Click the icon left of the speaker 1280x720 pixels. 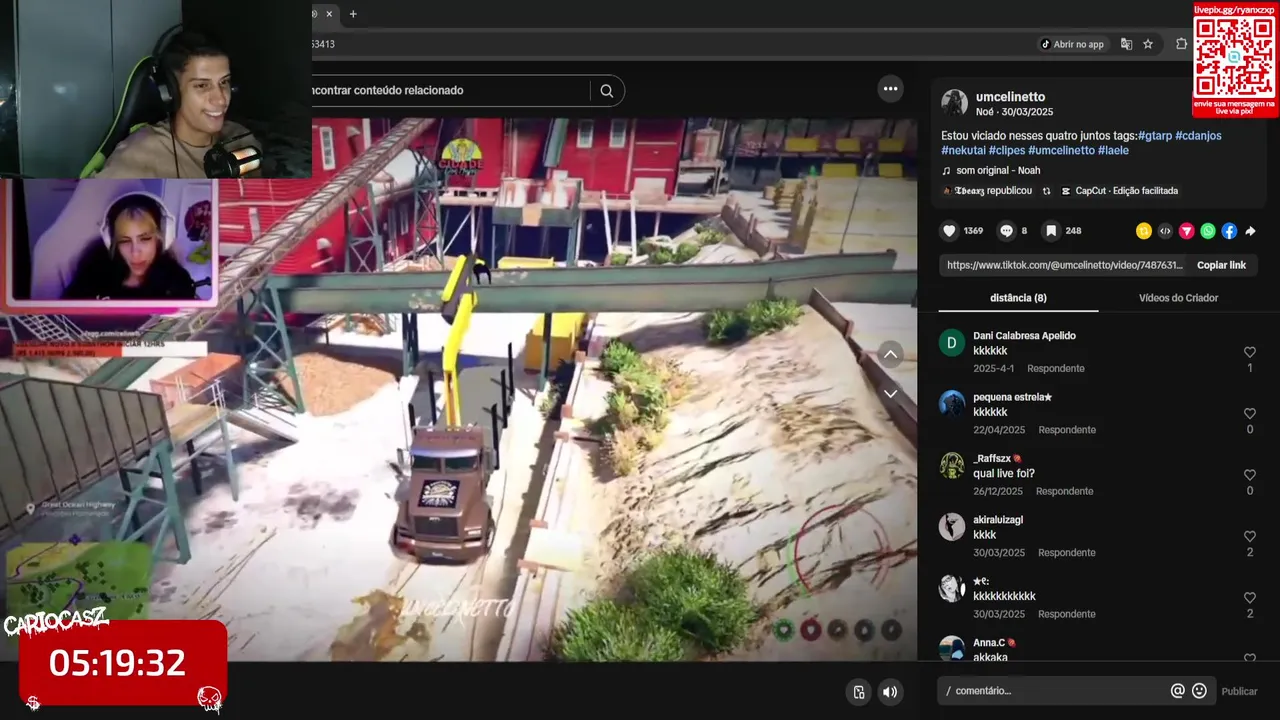coord(859,692)
